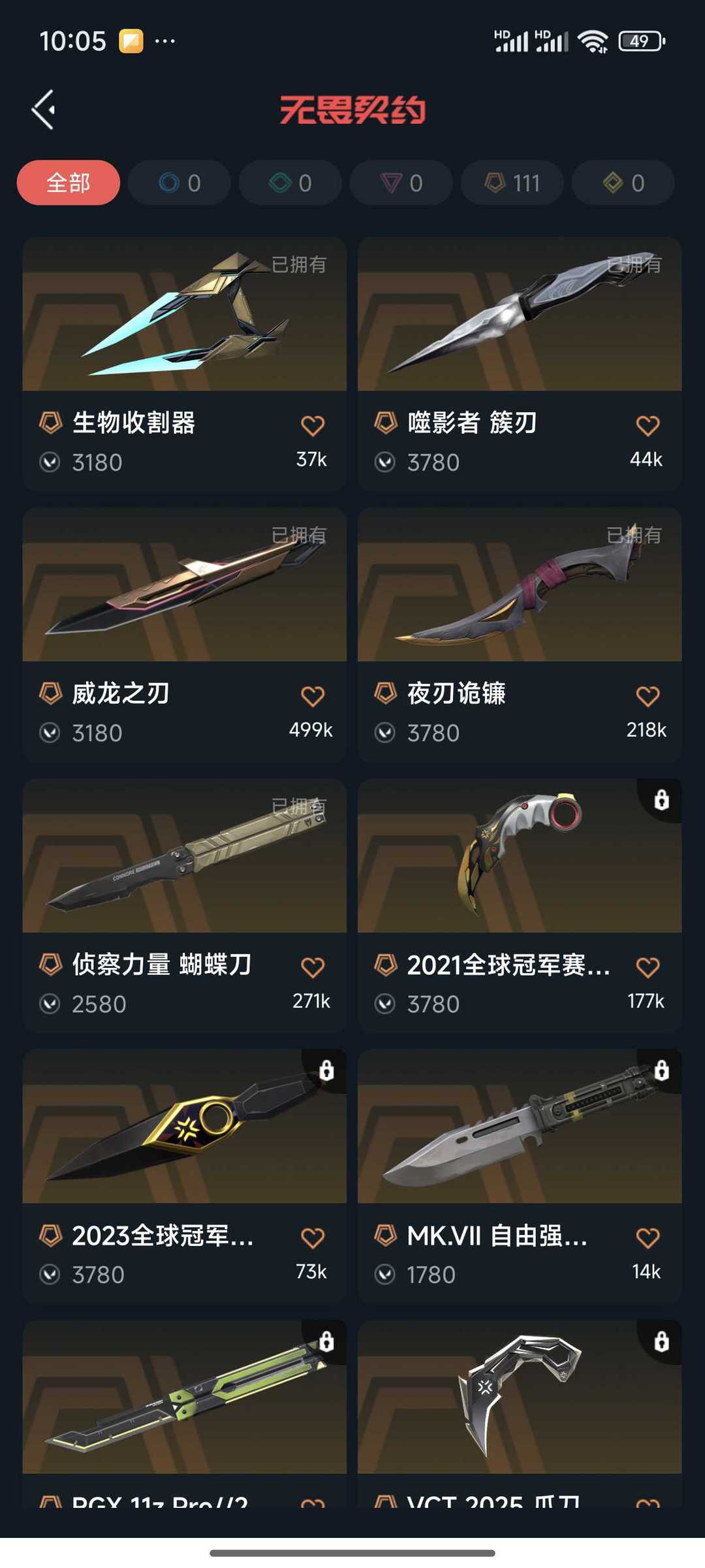Toggle the heart on 噬影者 簇刃

(x=648, y=426)
